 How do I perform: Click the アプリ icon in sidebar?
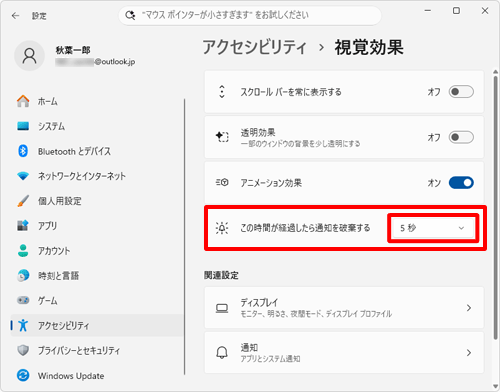pyautogui.click(x=23, y=226)
